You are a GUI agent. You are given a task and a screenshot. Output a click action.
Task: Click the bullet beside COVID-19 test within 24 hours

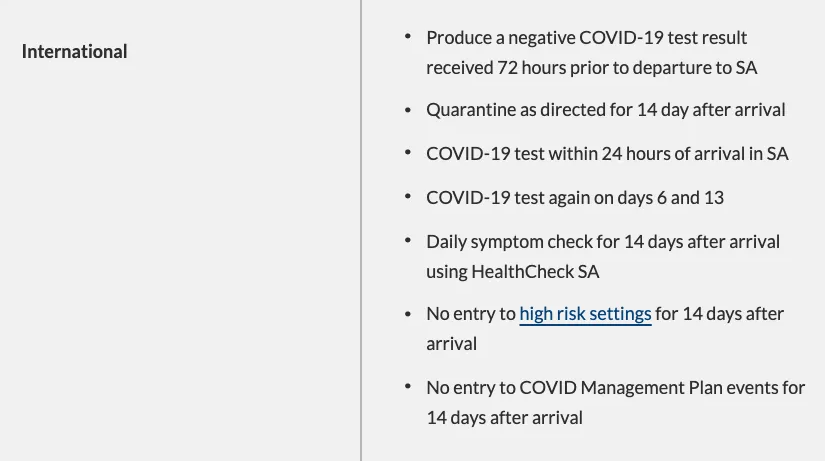[408, 153]
